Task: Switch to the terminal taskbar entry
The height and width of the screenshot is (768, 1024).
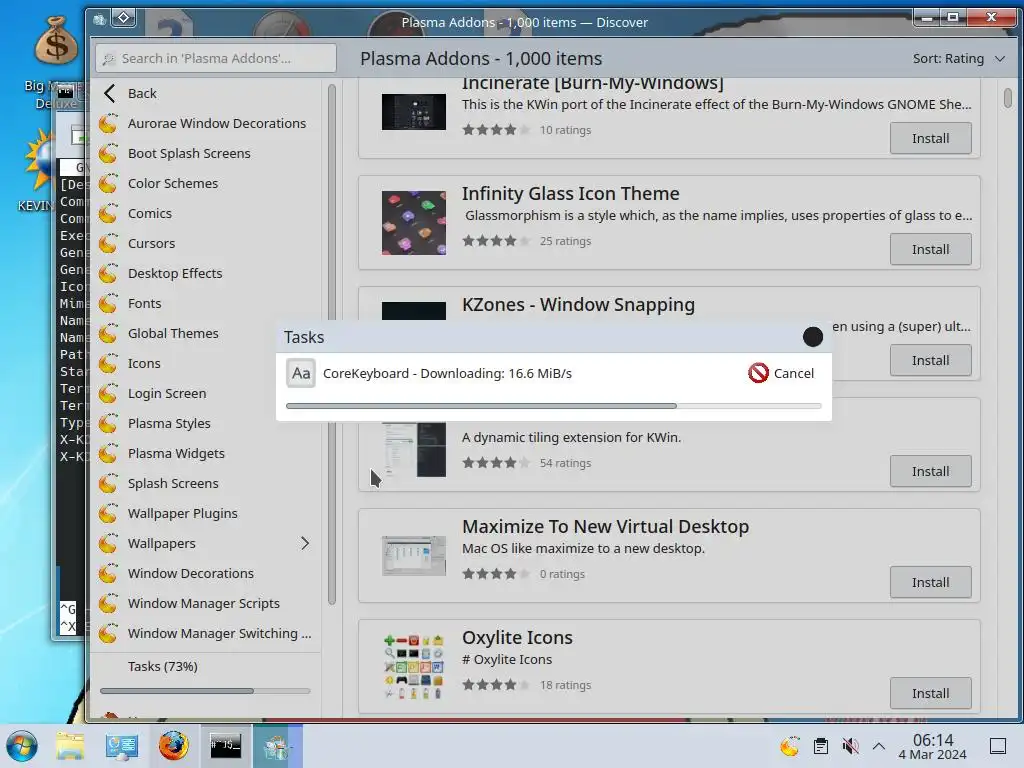Action: (x=225, y=746)
